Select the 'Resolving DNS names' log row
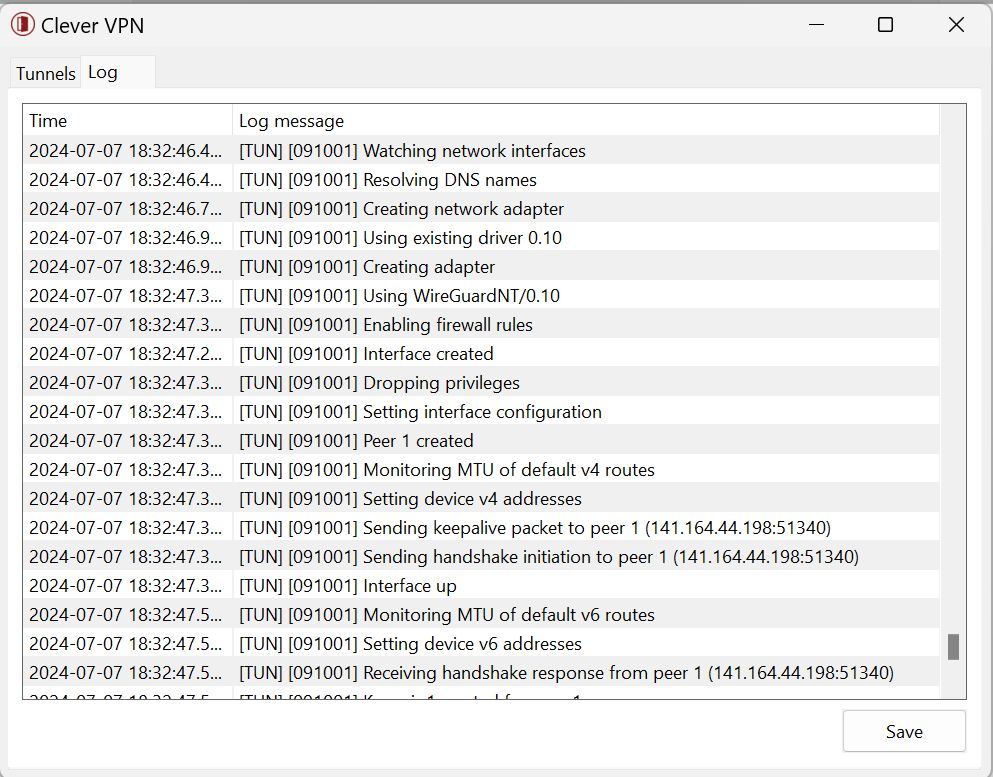993x777 pixels. click(481, 180)
